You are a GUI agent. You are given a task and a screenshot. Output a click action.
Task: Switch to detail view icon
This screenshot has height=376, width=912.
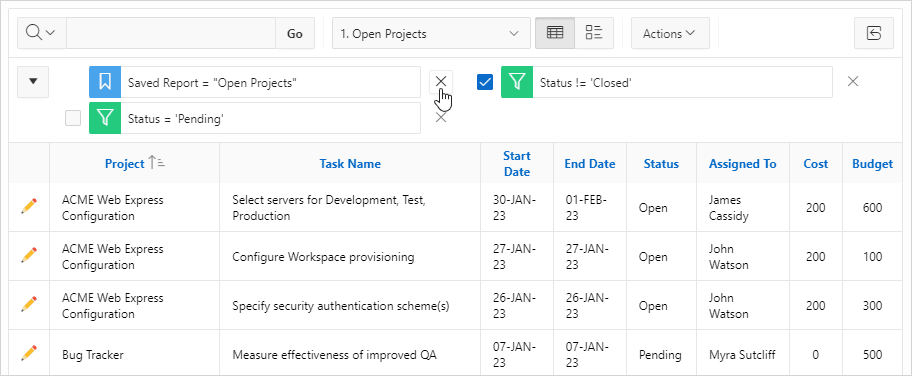tap(594, 33)
